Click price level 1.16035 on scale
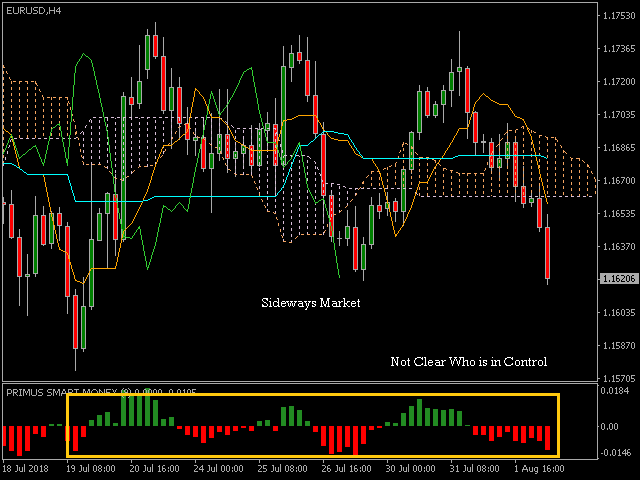 coord(619,313)
